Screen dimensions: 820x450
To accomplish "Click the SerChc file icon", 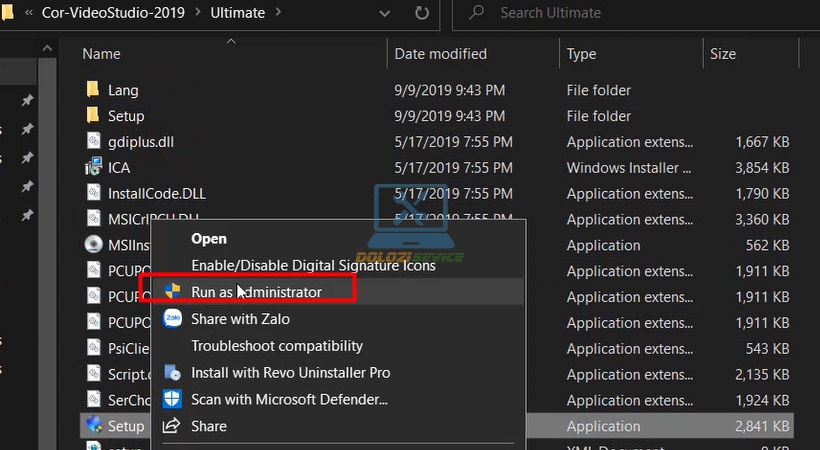I will 94,399.
